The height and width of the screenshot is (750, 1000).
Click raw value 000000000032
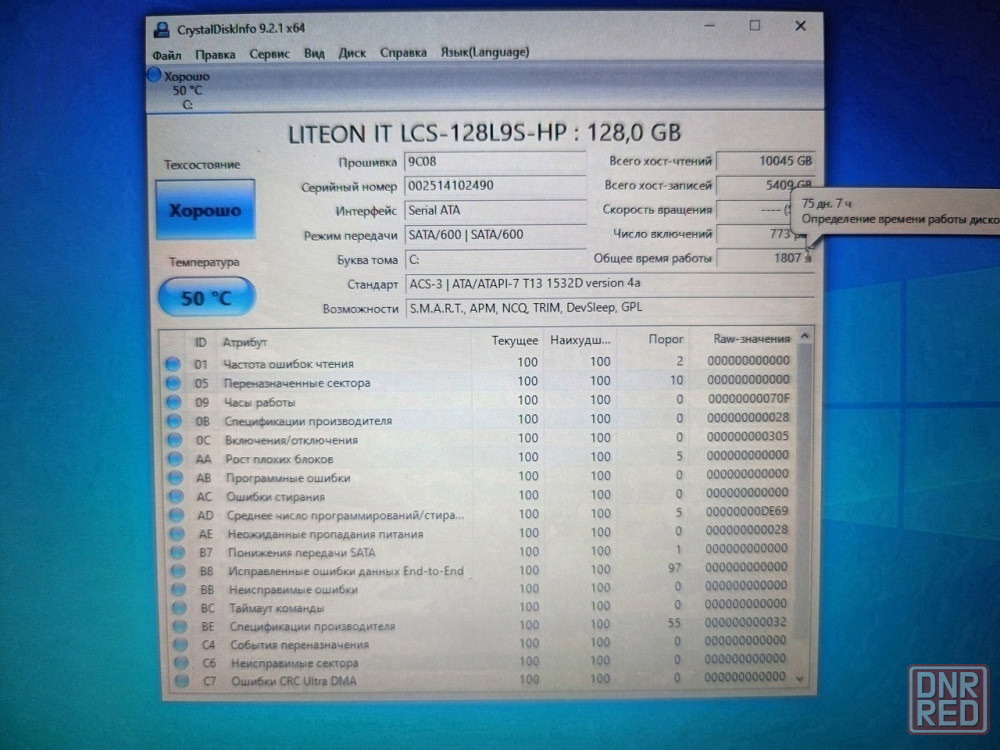pos(746,622)
